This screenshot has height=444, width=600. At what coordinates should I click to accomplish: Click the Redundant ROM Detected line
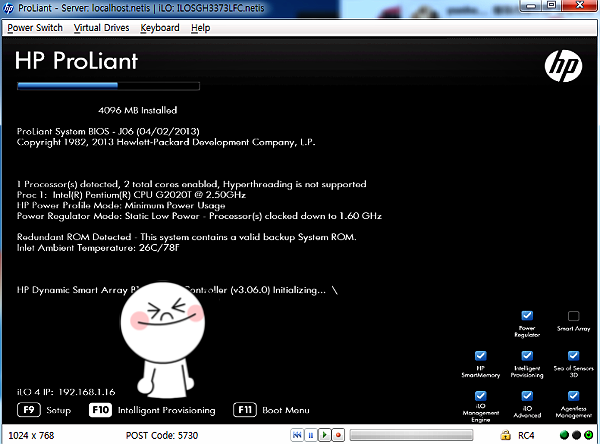[x=186, y=237]
